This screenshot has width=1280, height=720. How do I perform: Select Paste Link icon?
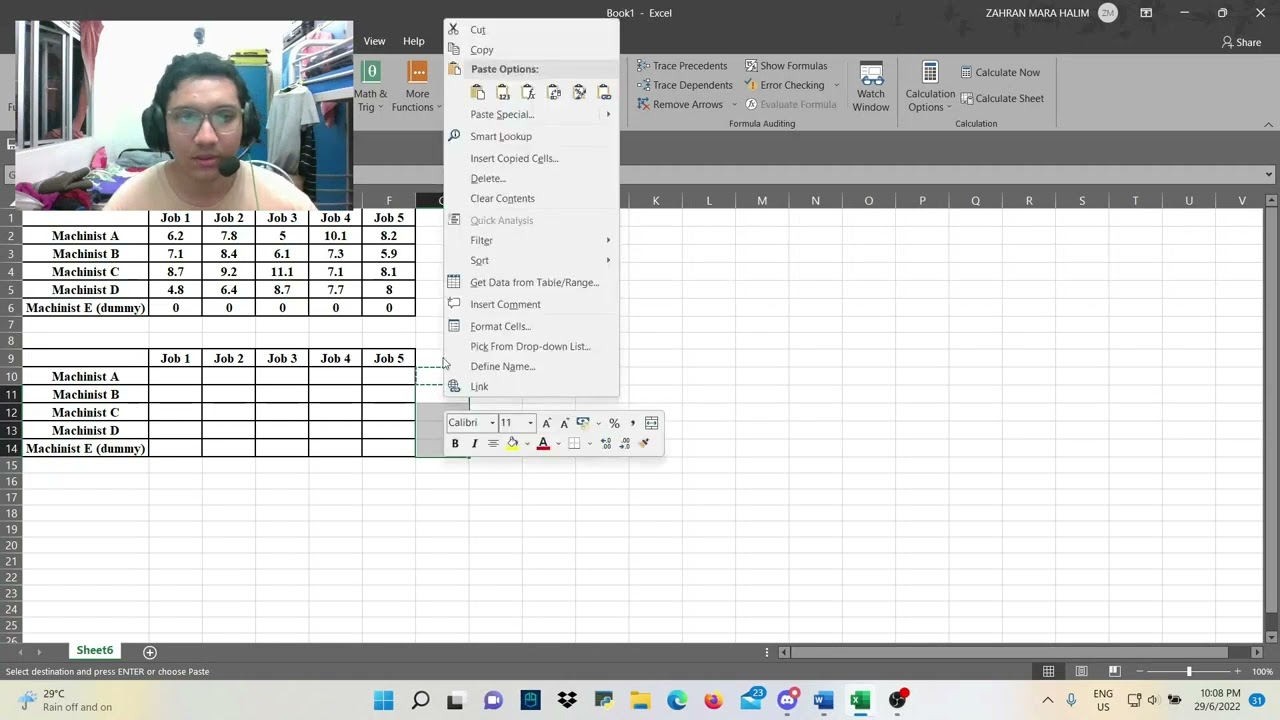click(x=604, y=92)
